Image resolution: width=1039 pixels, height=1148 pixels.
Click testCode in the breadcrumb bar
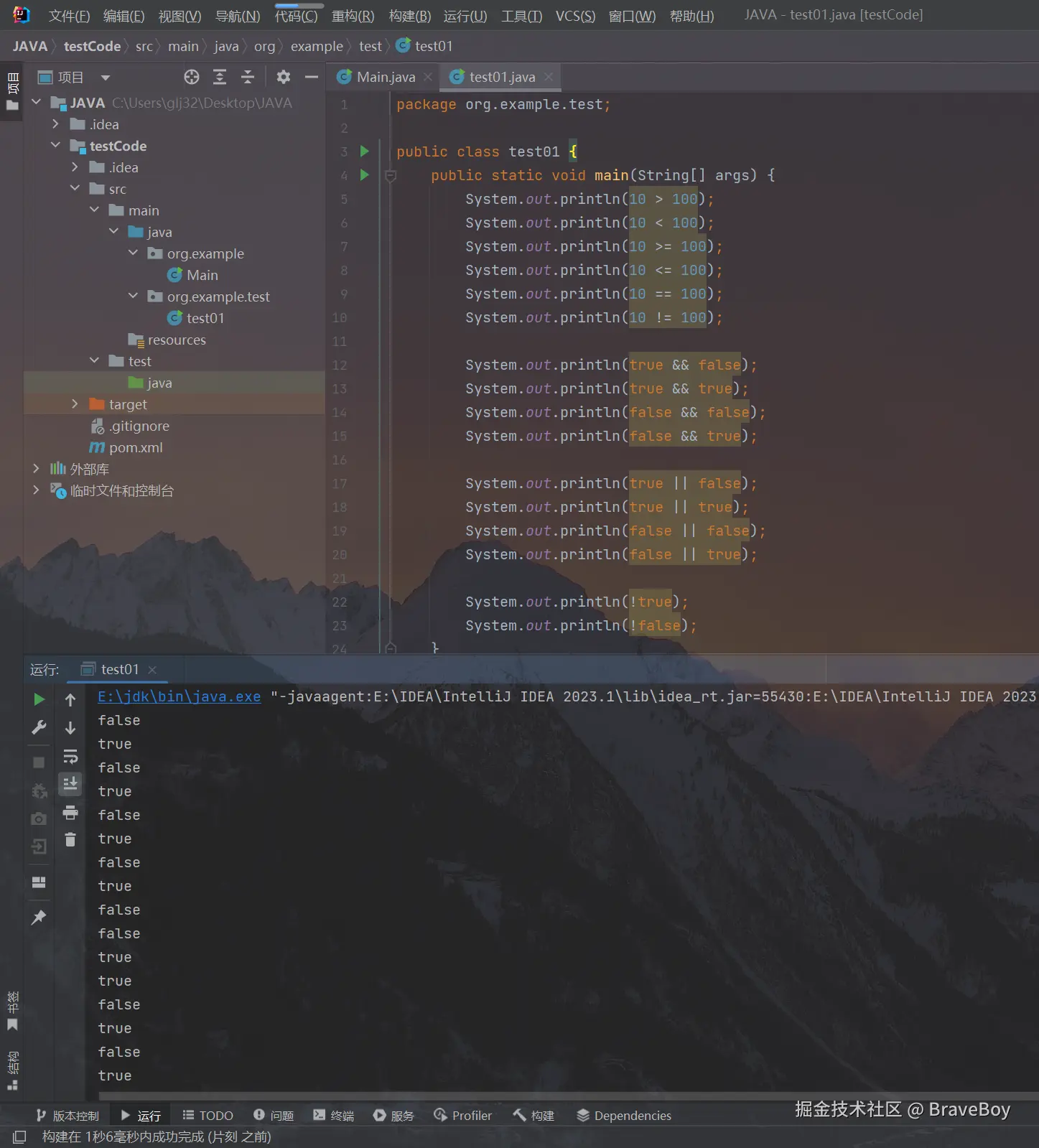click(92, 46)
